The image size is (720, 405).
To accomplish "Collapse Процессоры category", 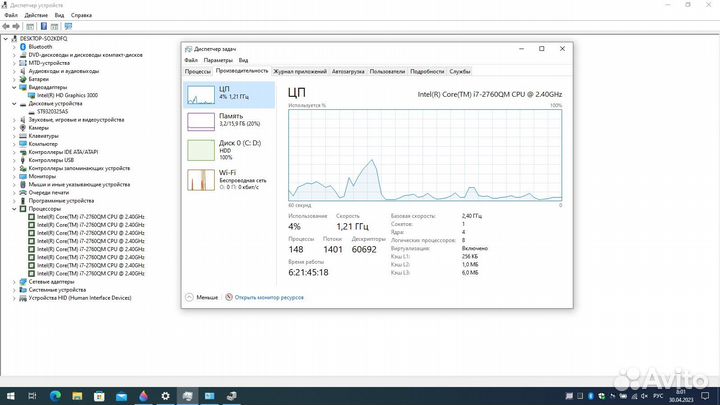I will 14,209.
